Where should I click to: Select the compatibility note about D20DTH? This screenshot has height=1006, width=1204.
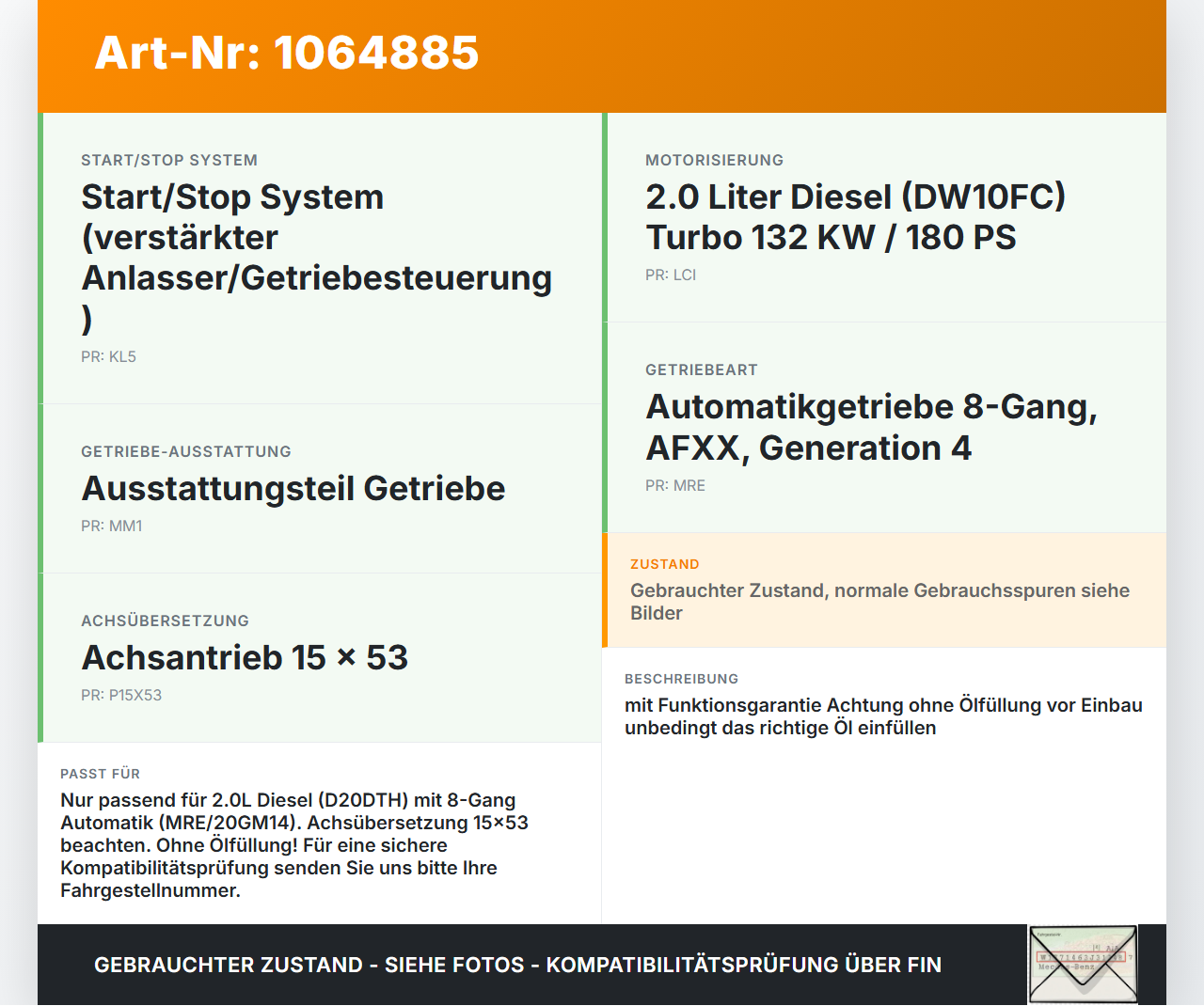(294, 845)
